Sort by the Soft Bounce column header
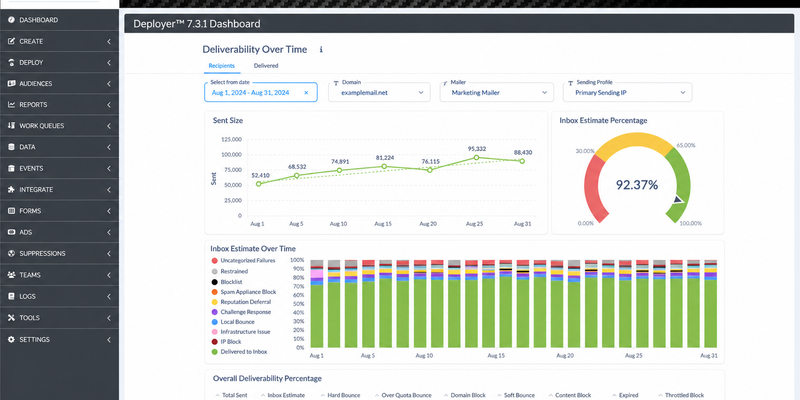Viewport: 800px width, 400px height. 515,395
